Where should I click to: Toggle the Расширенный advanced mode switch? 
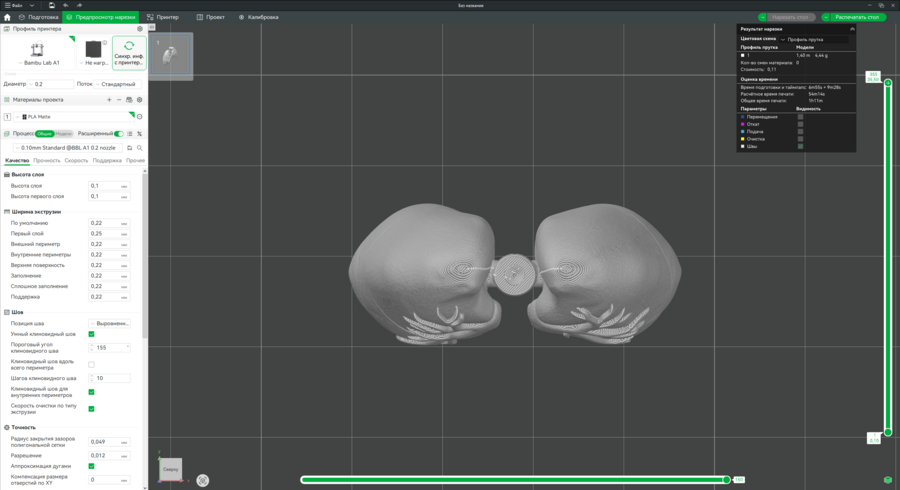pyautogui.click(x=119, y=133)
